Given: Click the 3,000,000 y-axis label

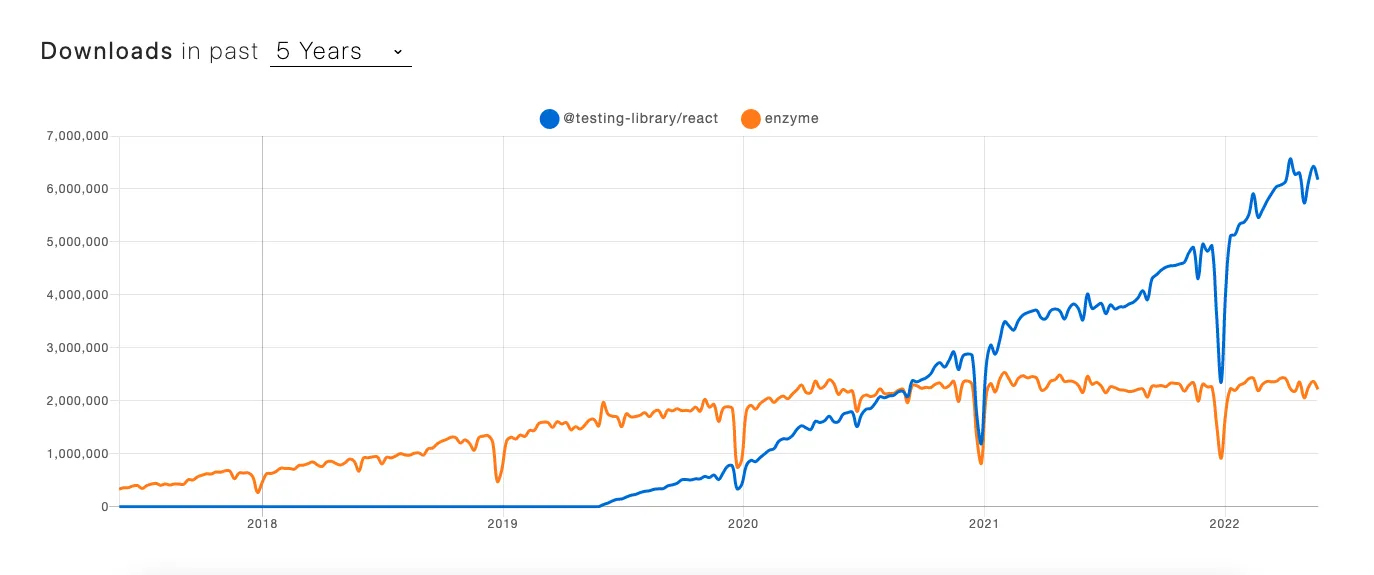Looking at the screenshot, I should [75, 348].
